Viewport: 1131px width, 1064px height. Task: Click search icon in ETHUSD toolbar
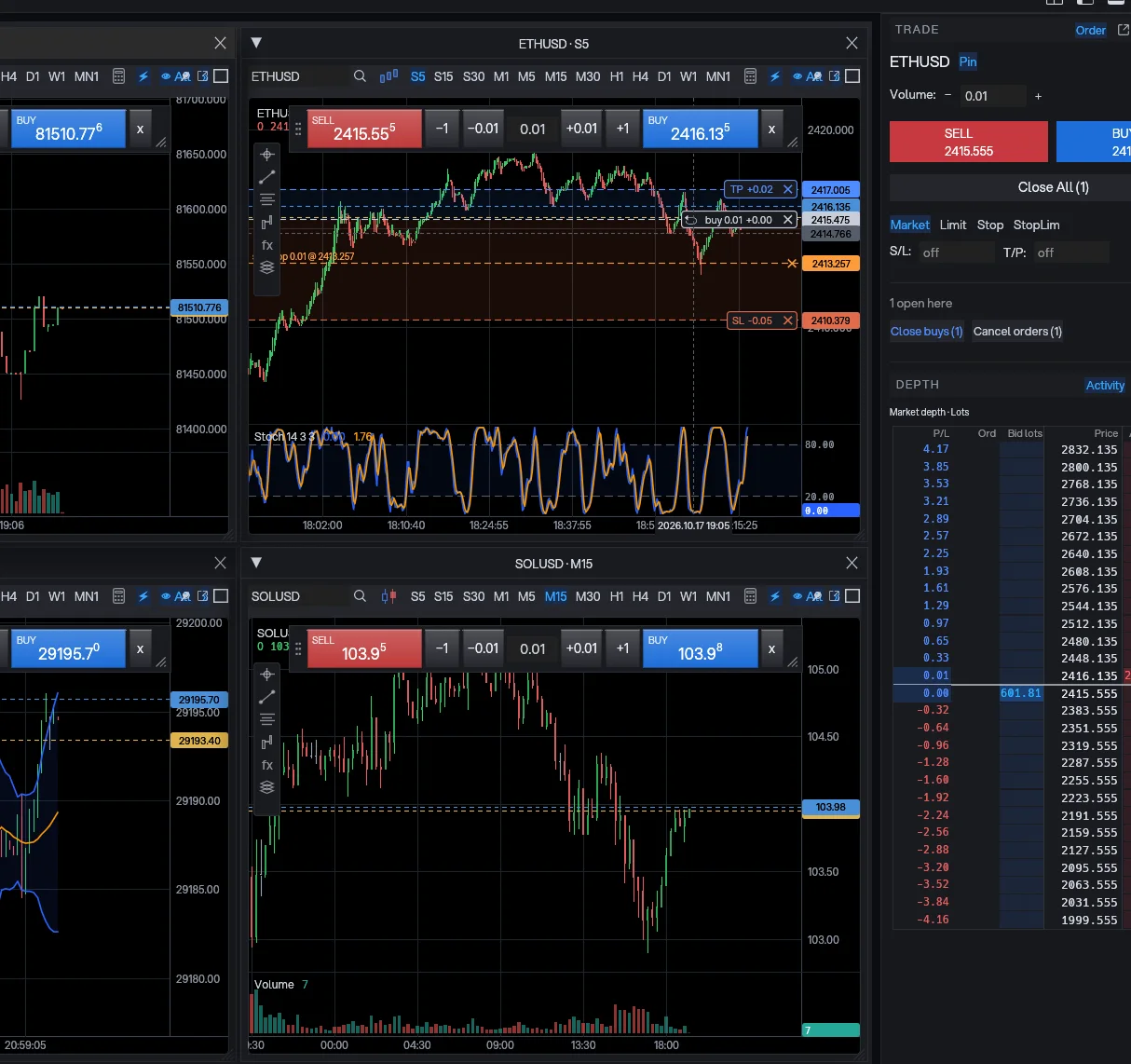[360, 76]
